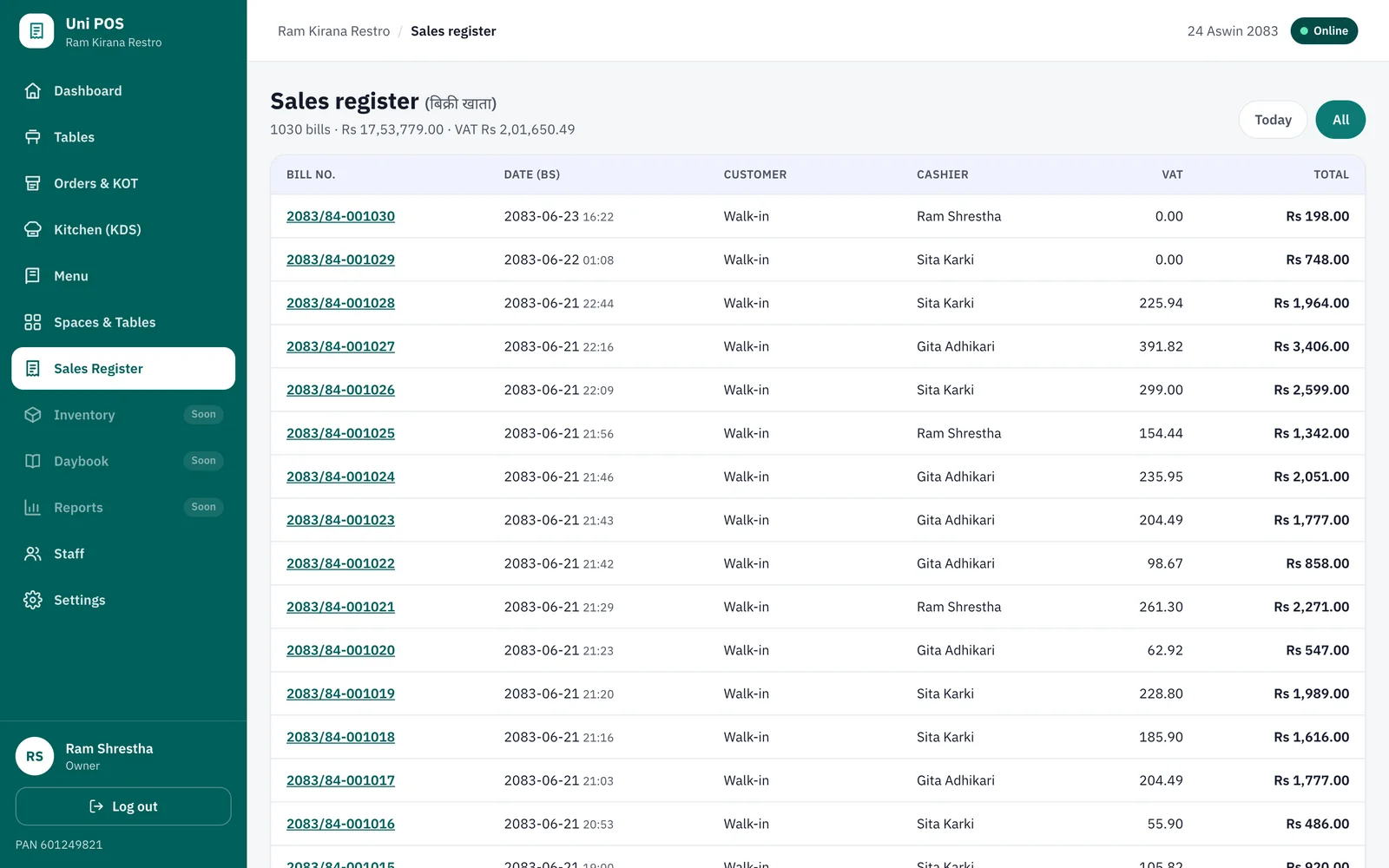The image size is (1389, 868).
Task: Open bill 2083/84-001018
Action: [x=340, y=737]
